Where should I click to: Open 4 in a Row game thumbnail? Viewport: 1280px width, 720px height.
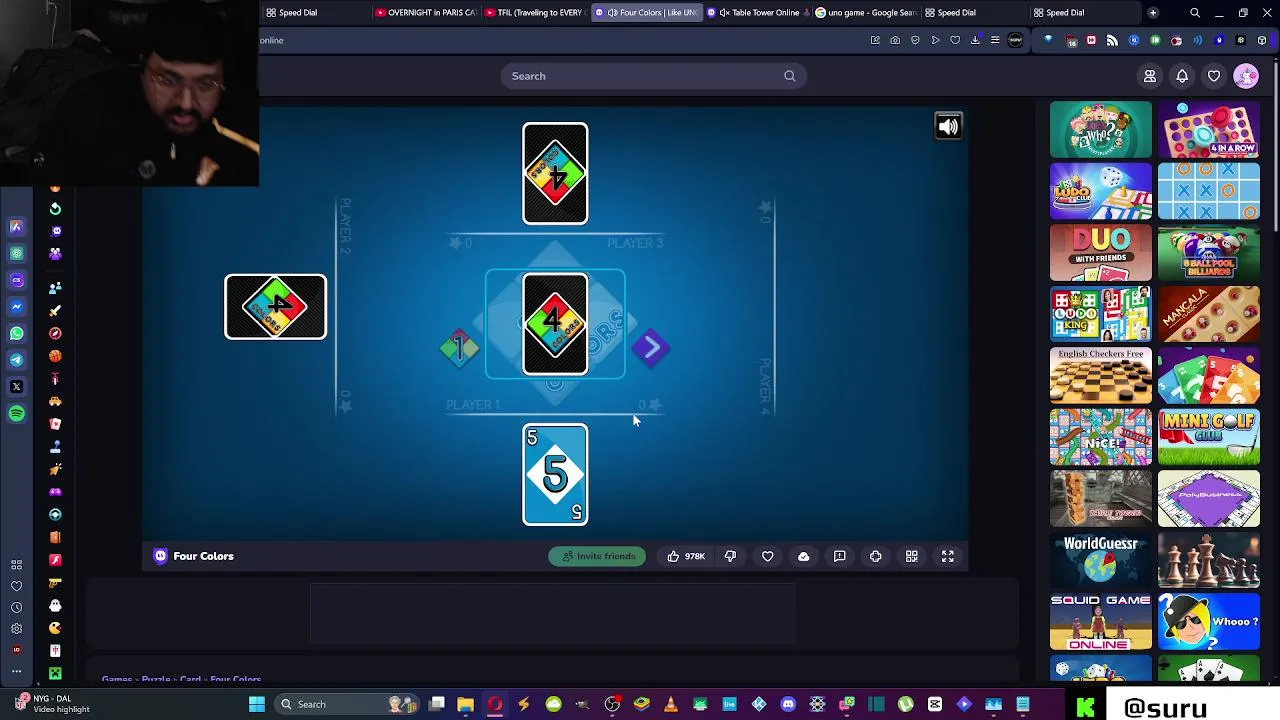point(1209,130)
